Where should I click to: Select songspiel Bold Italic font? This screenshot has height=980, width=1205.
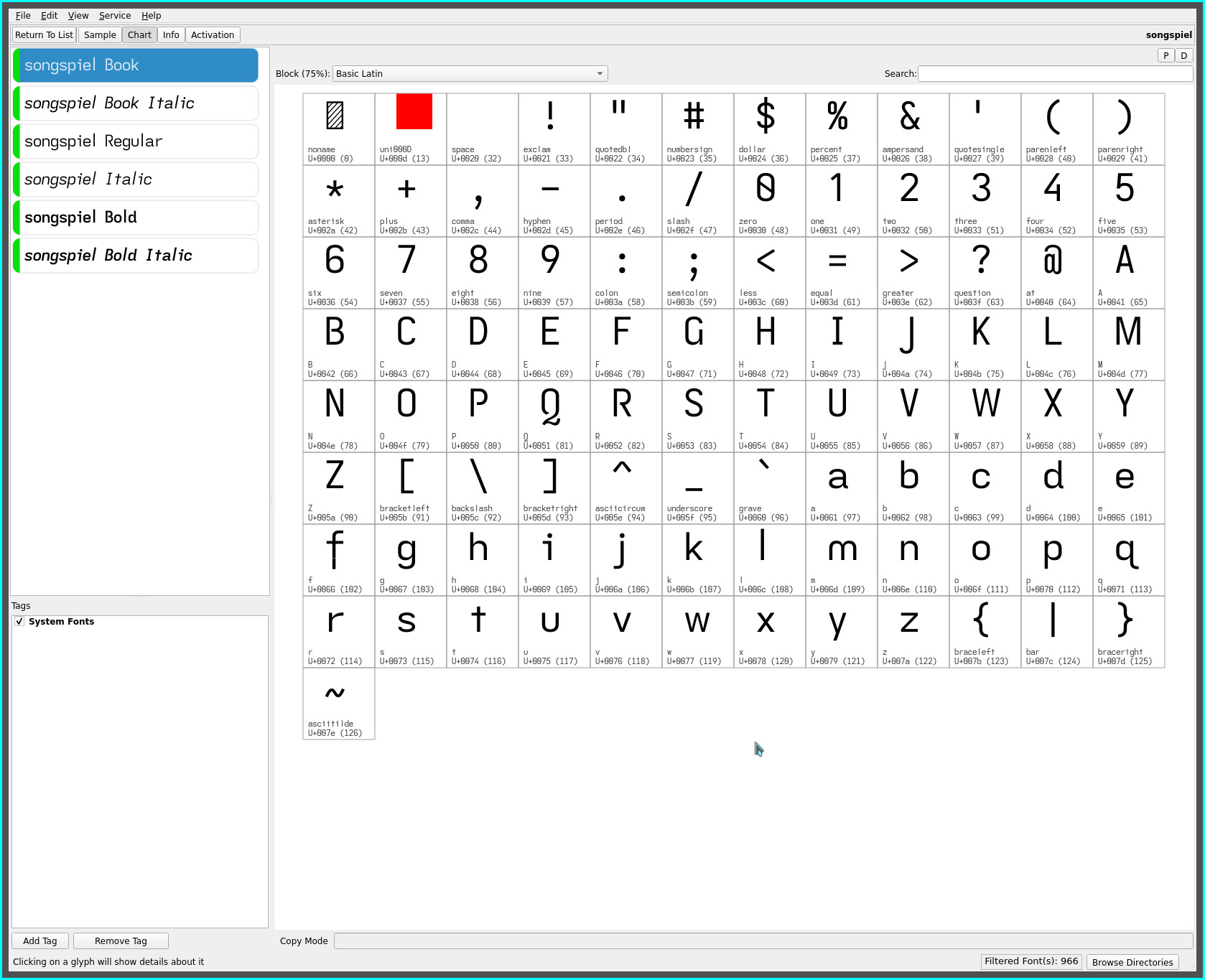point(136,256)
